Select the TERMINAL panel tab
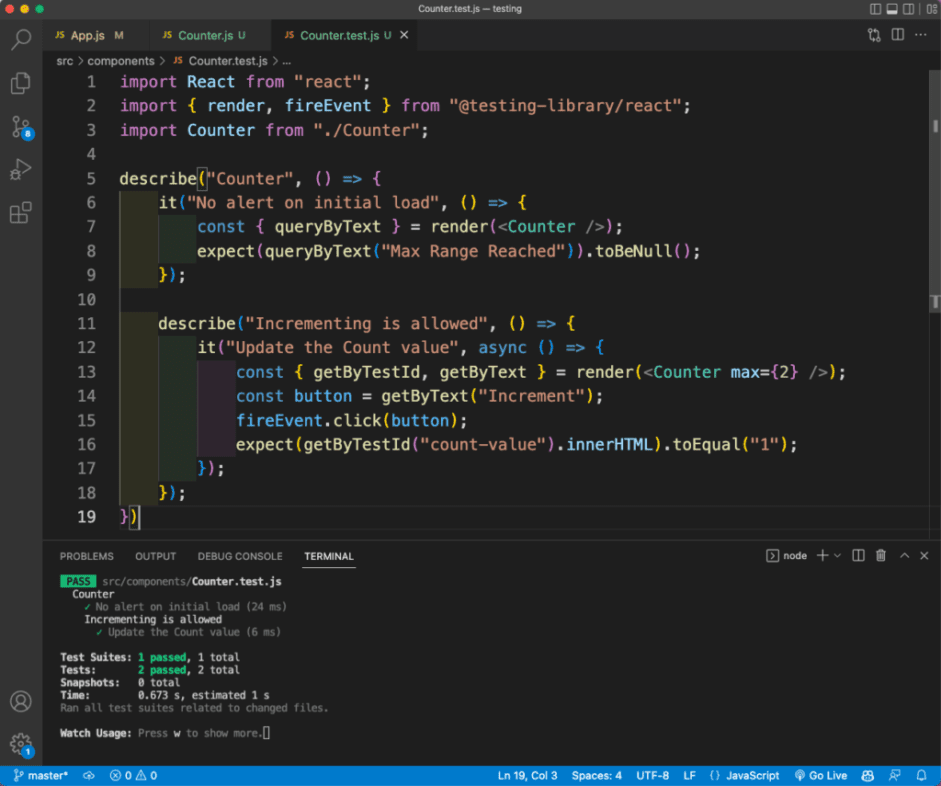This screenshot has height=786, width=941. tap(329, 556)
